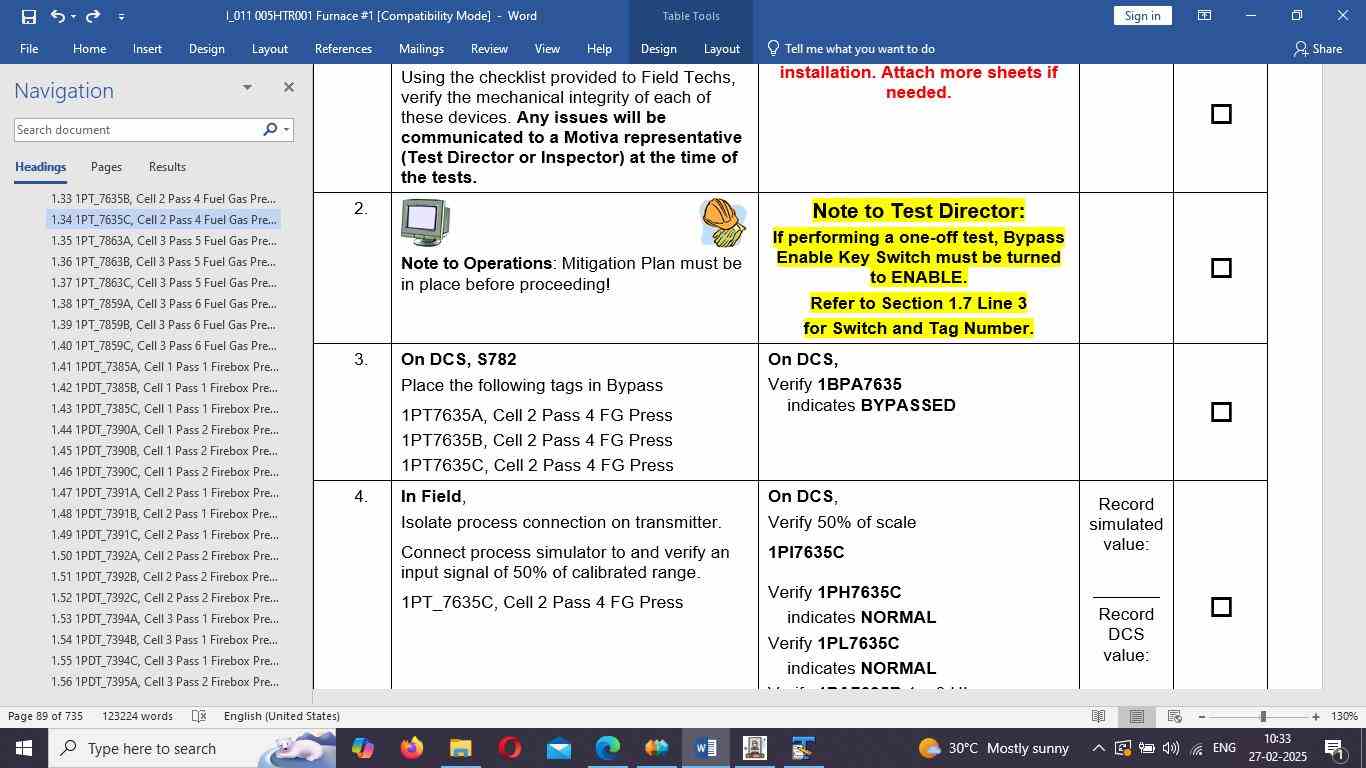Switch to the Results tab in Navigation

click(x=167, y=167)
